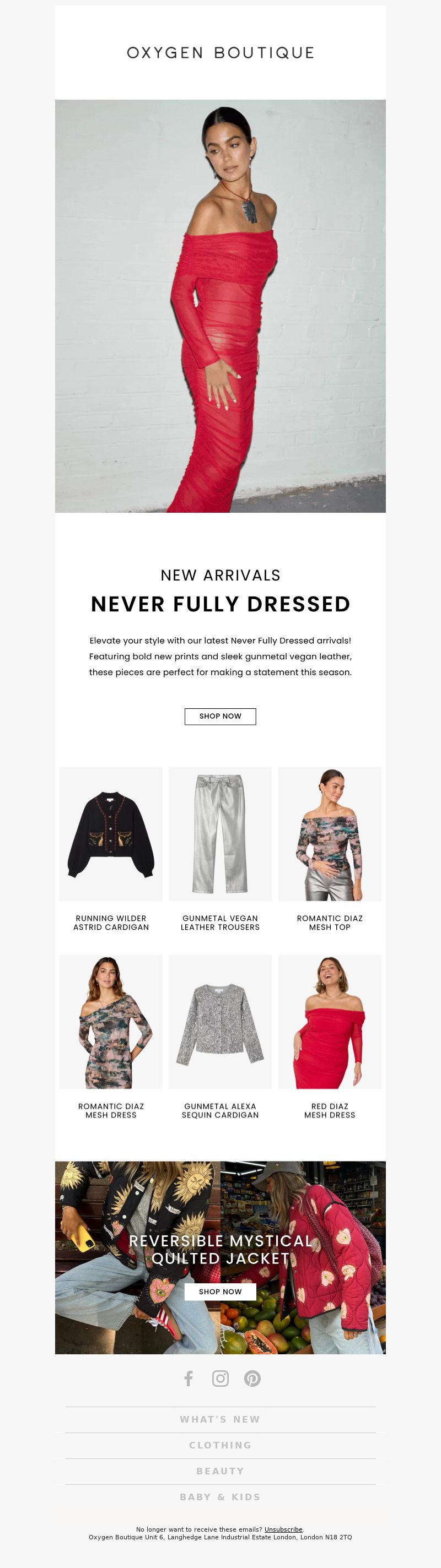
Task: Open the Running Wilder Astrid Cardigan image
Action: (111, 833)
